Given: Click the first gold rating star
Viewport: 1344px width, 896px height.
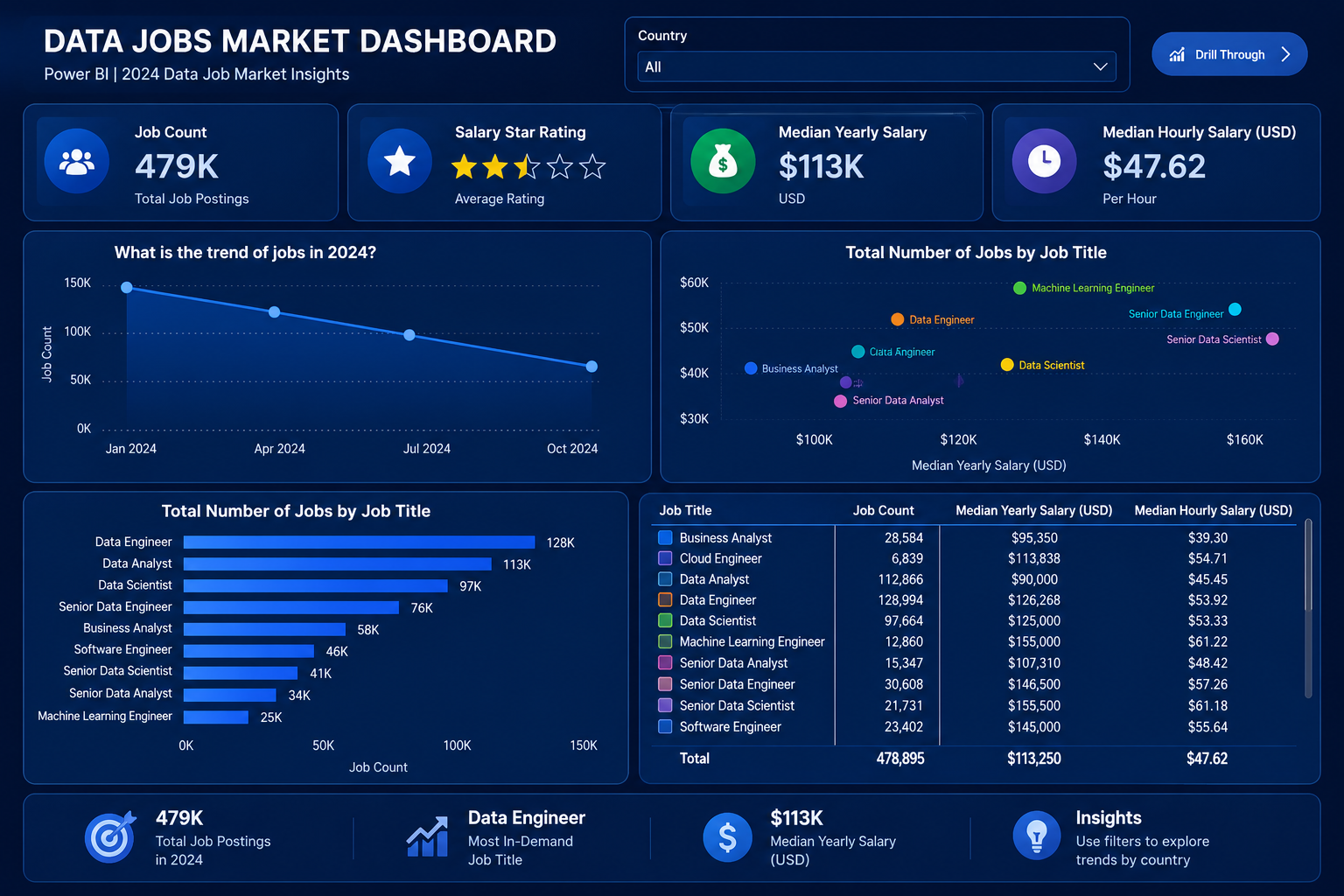Looking at the screenshot, I should [x=464, y=166].
